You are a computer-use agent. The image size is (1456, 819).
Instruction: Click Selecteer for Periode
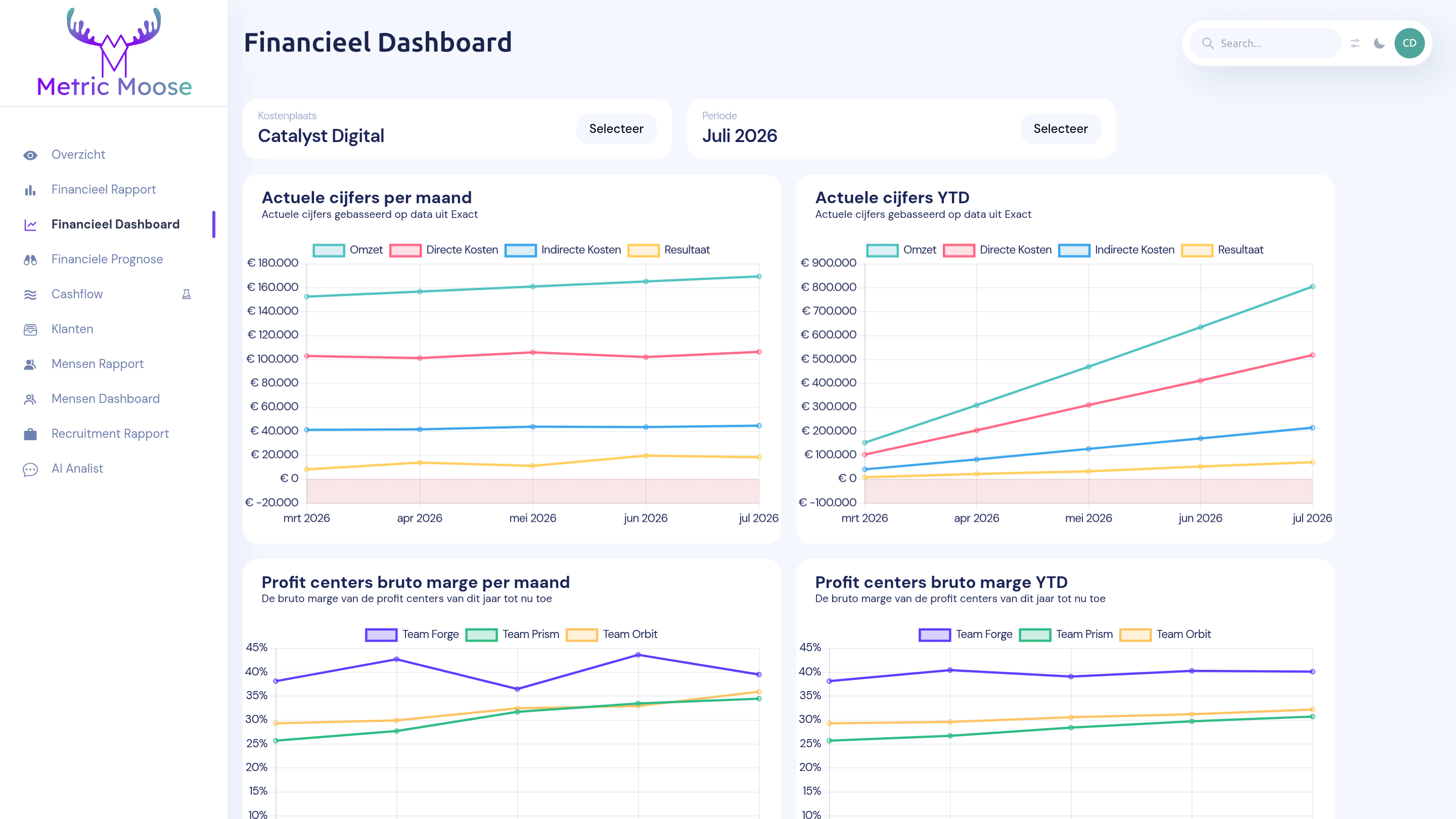1060,129
